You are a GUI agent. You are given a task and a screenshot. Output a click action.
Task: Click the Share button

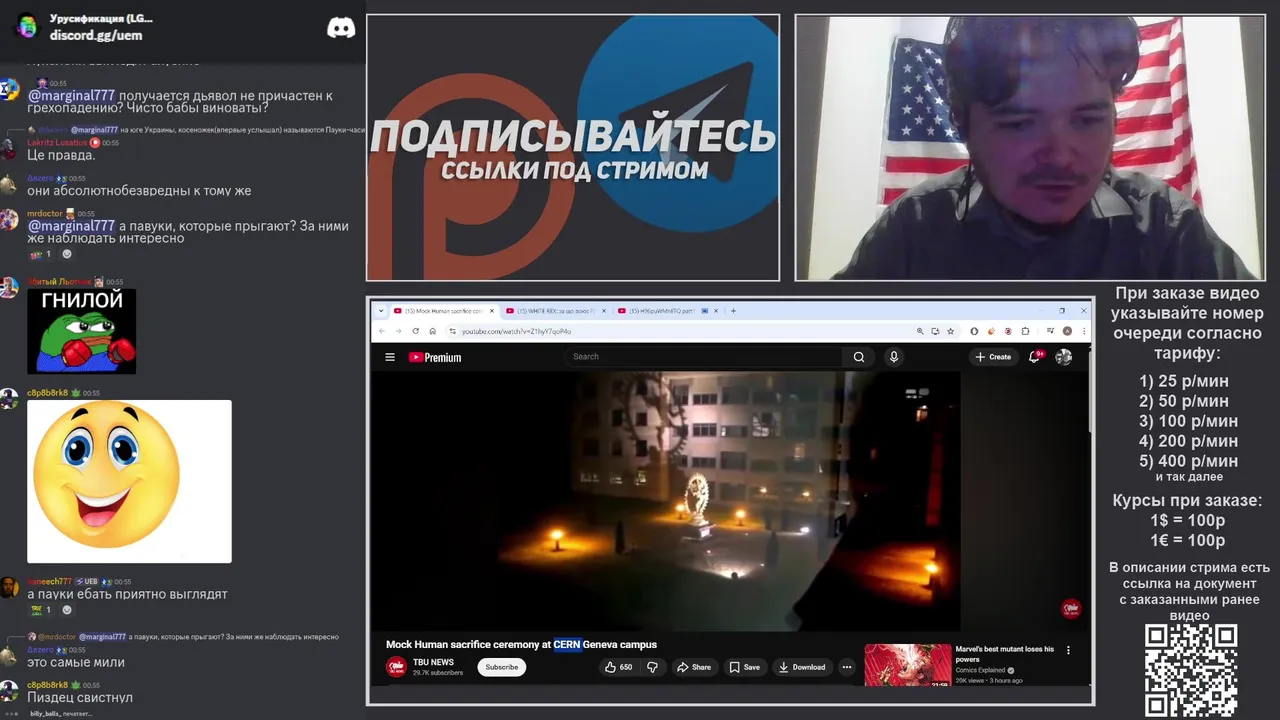(693, 667)
